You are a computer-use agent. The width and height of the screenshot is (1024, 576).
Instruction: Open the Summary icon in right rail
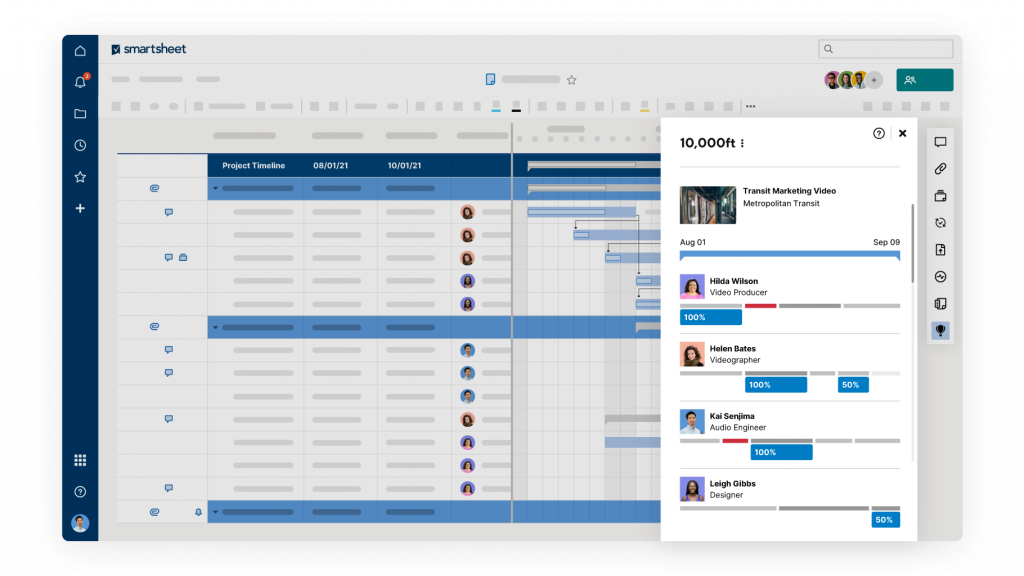tap(940, 304)
